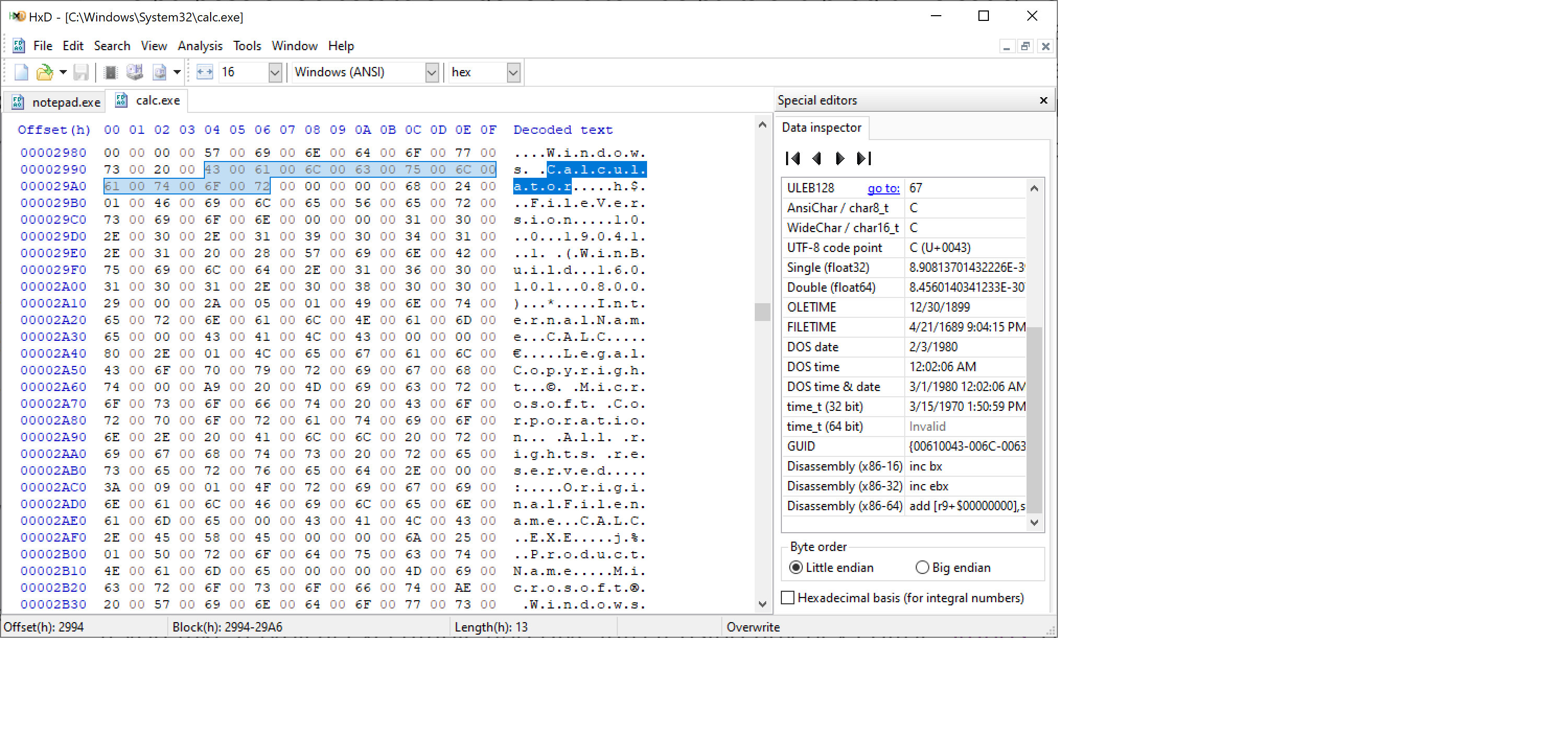Open the Analysis menu
Screen dimensions: 1568x746
coord(200,45)
